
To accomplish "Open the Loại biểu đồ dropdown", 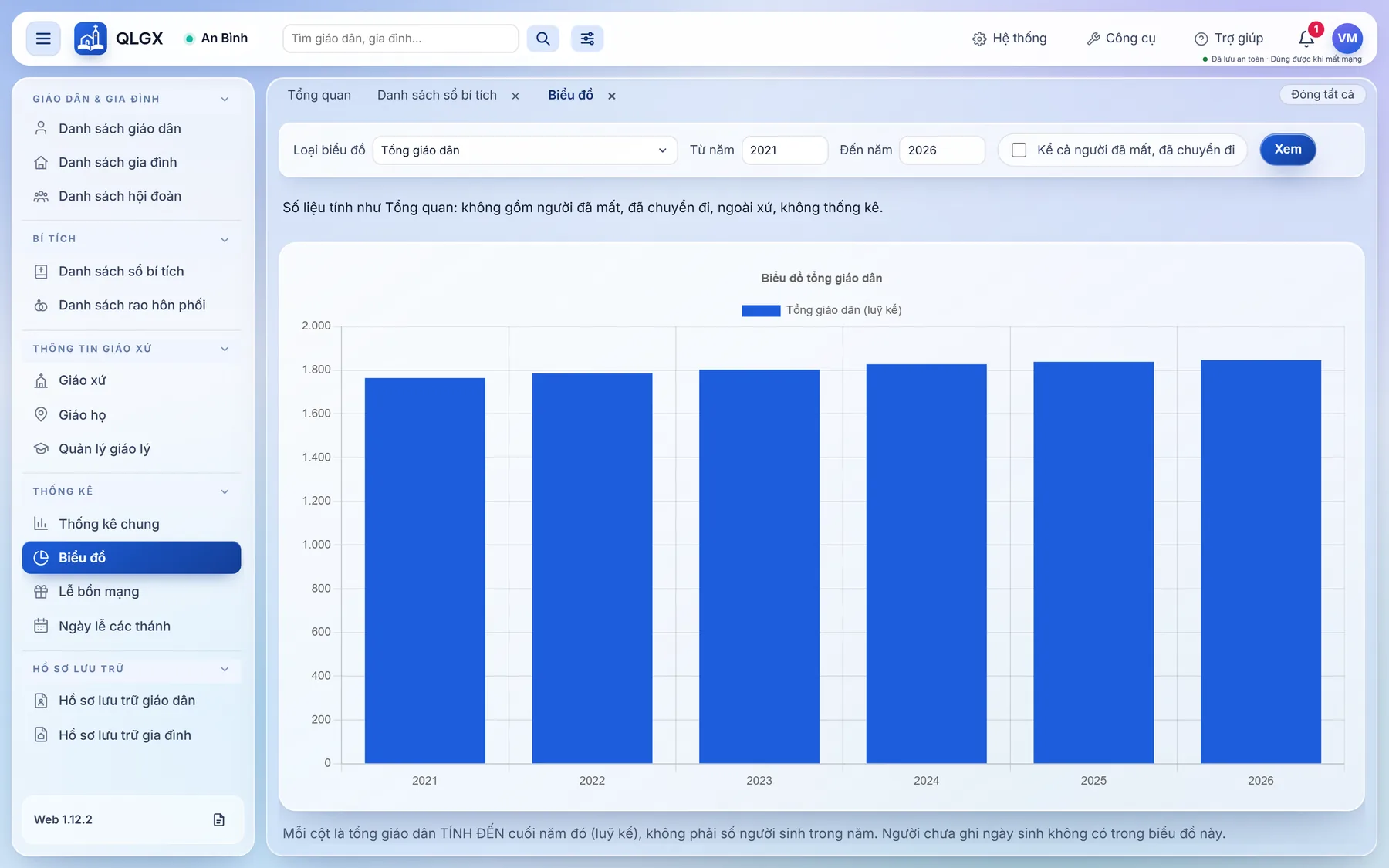I will (x=525, y=150).
